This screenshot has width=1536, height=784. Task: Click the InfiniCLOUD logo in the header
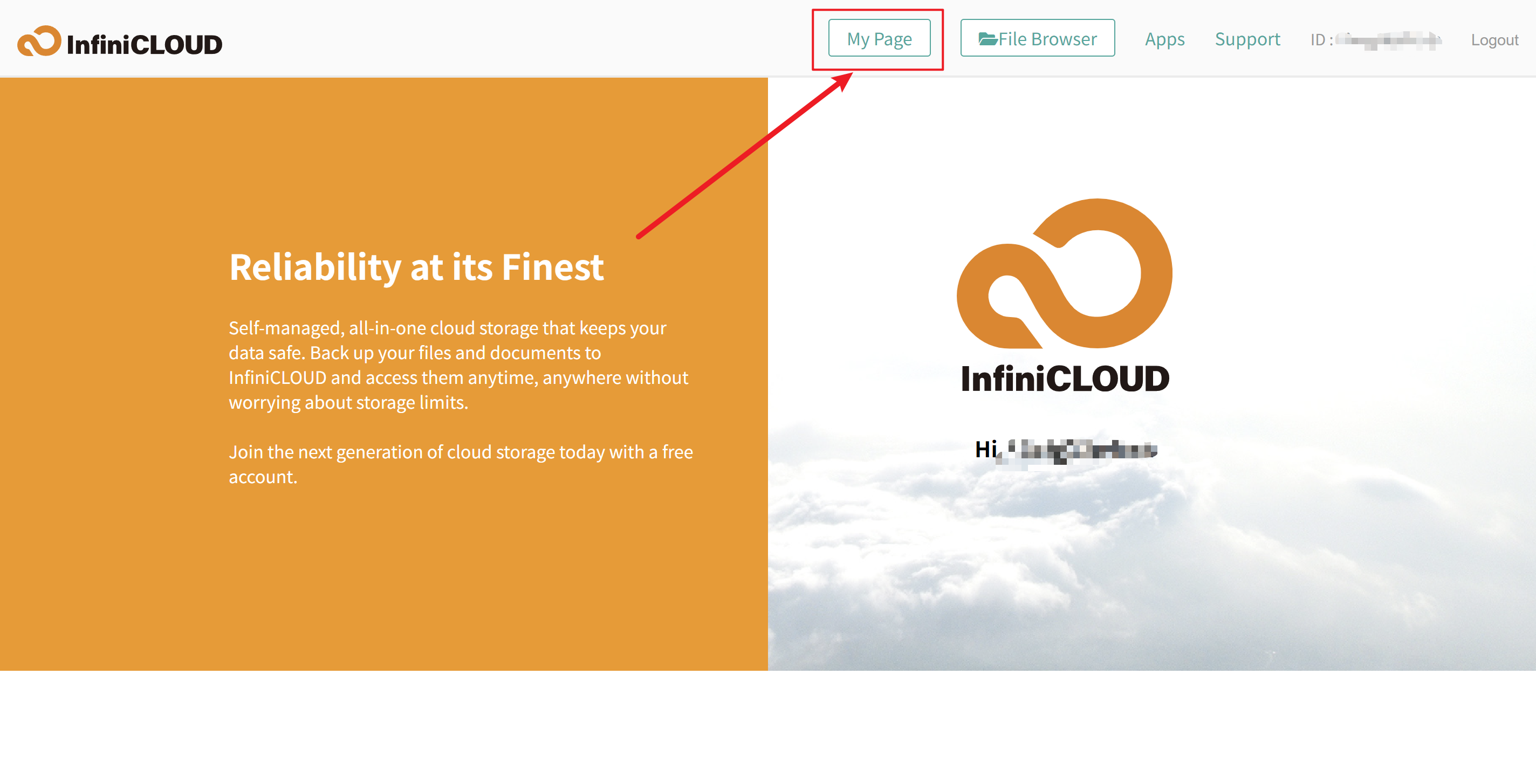pos(120,42)
